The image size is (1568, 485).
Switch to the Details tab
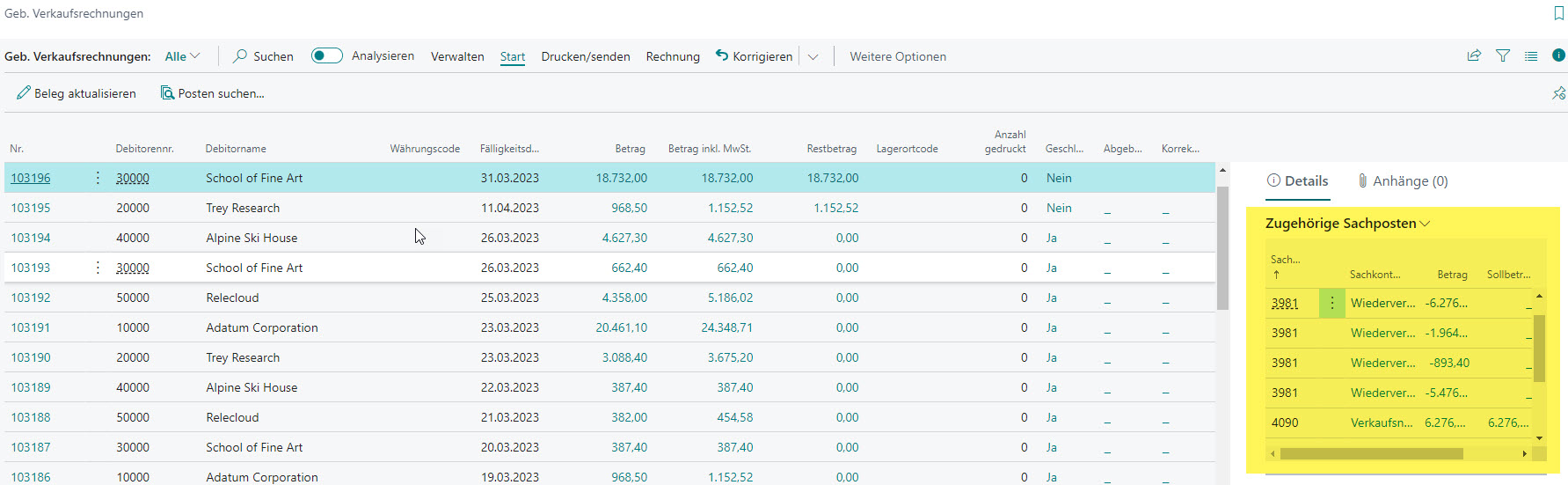(1297, 180)
